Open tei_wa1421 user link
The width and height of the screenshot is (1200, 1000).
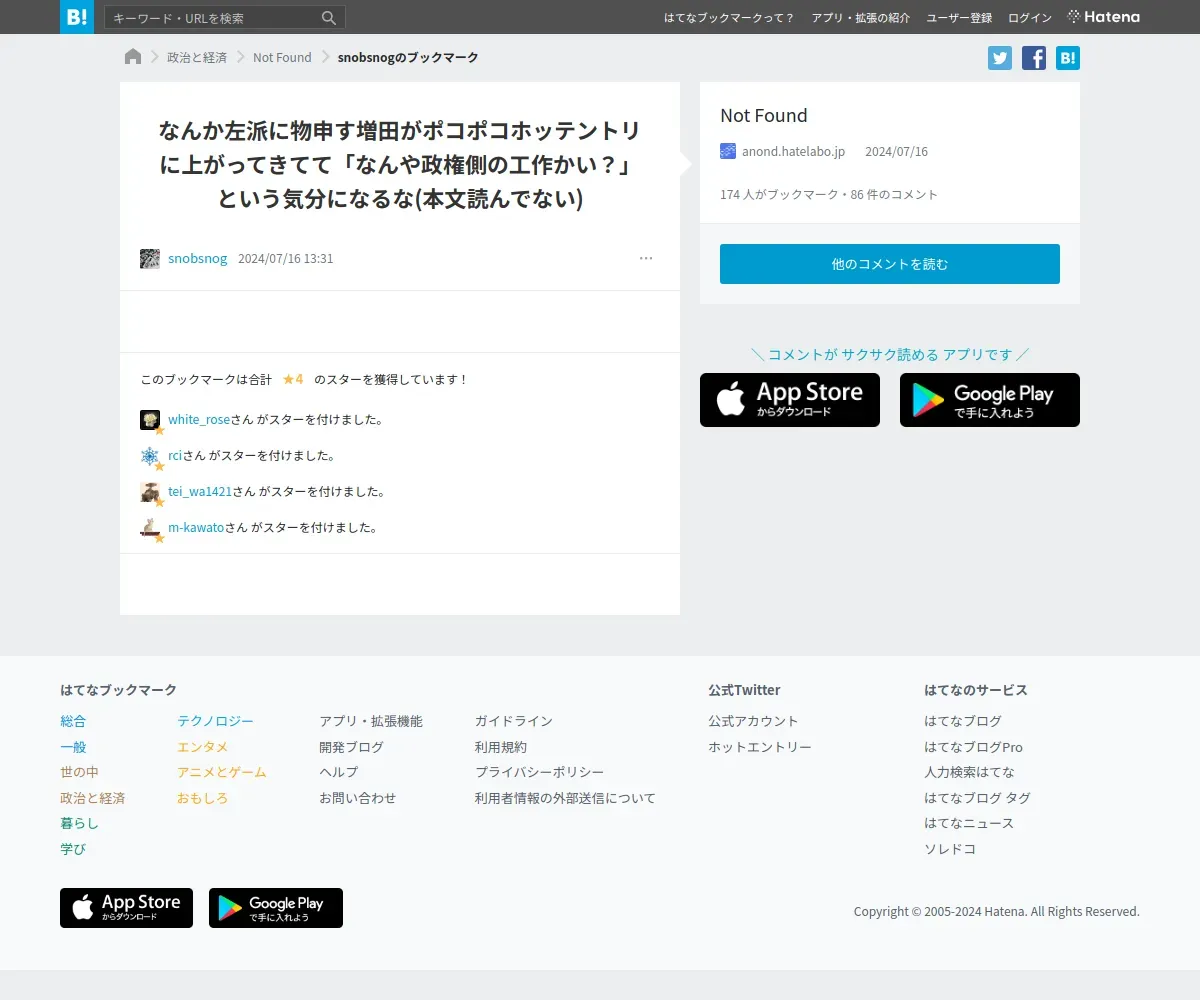click(x=200, y=492)
